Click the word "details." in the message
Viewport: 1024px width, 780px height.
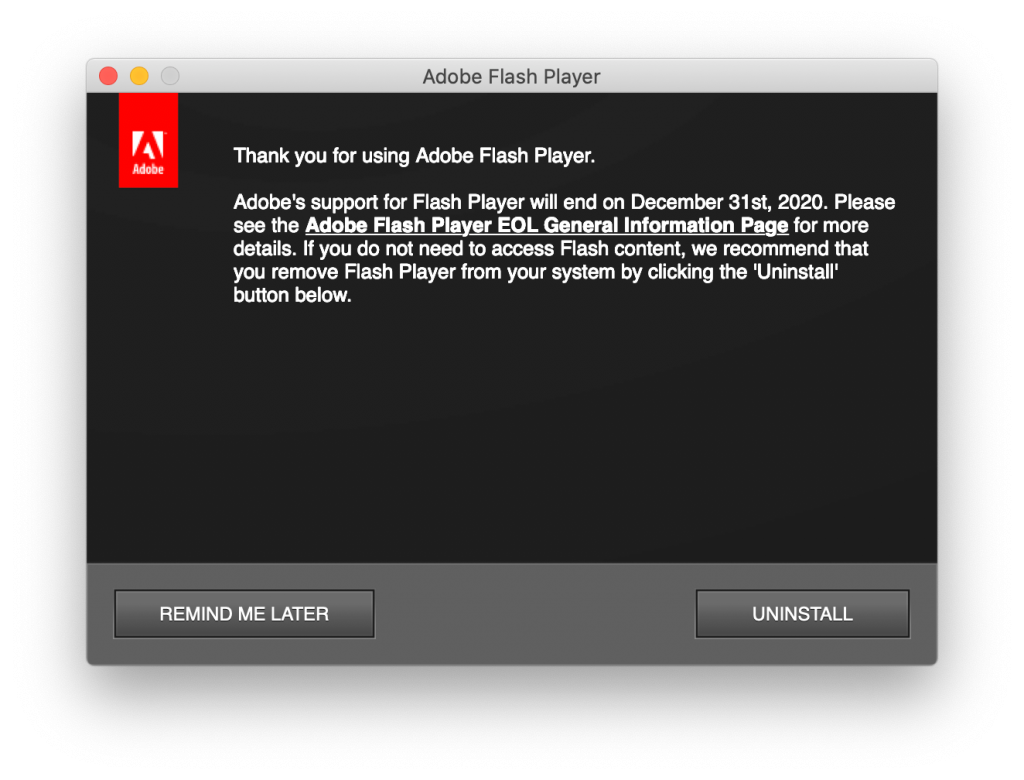coord(265,249)
